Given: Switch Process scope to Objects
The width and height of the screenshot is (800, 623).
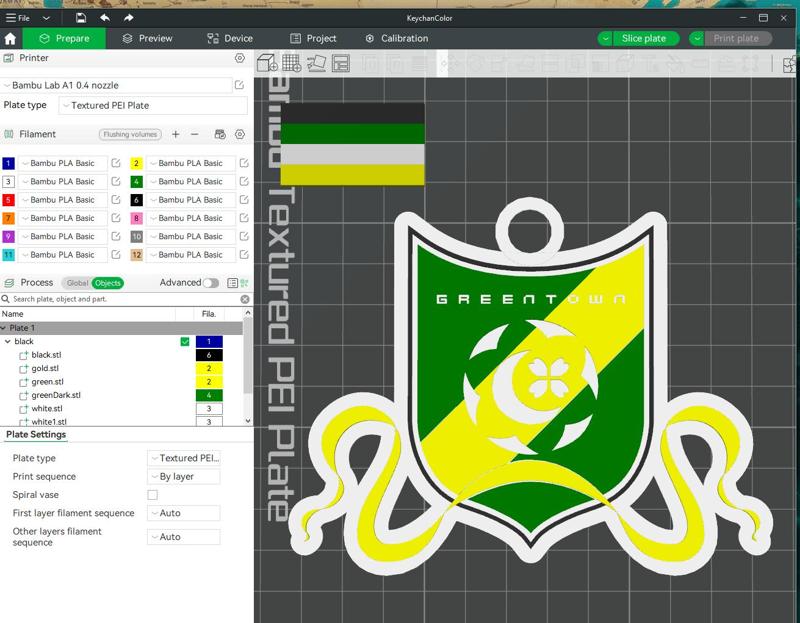Looking at the screenshot, I should pos(108,283).
